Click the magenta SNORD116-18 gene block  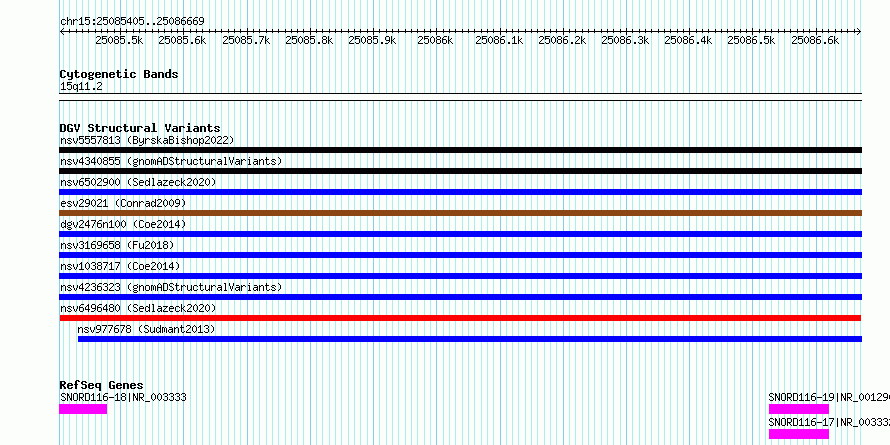pyautogui.click(x=83, y=409)
